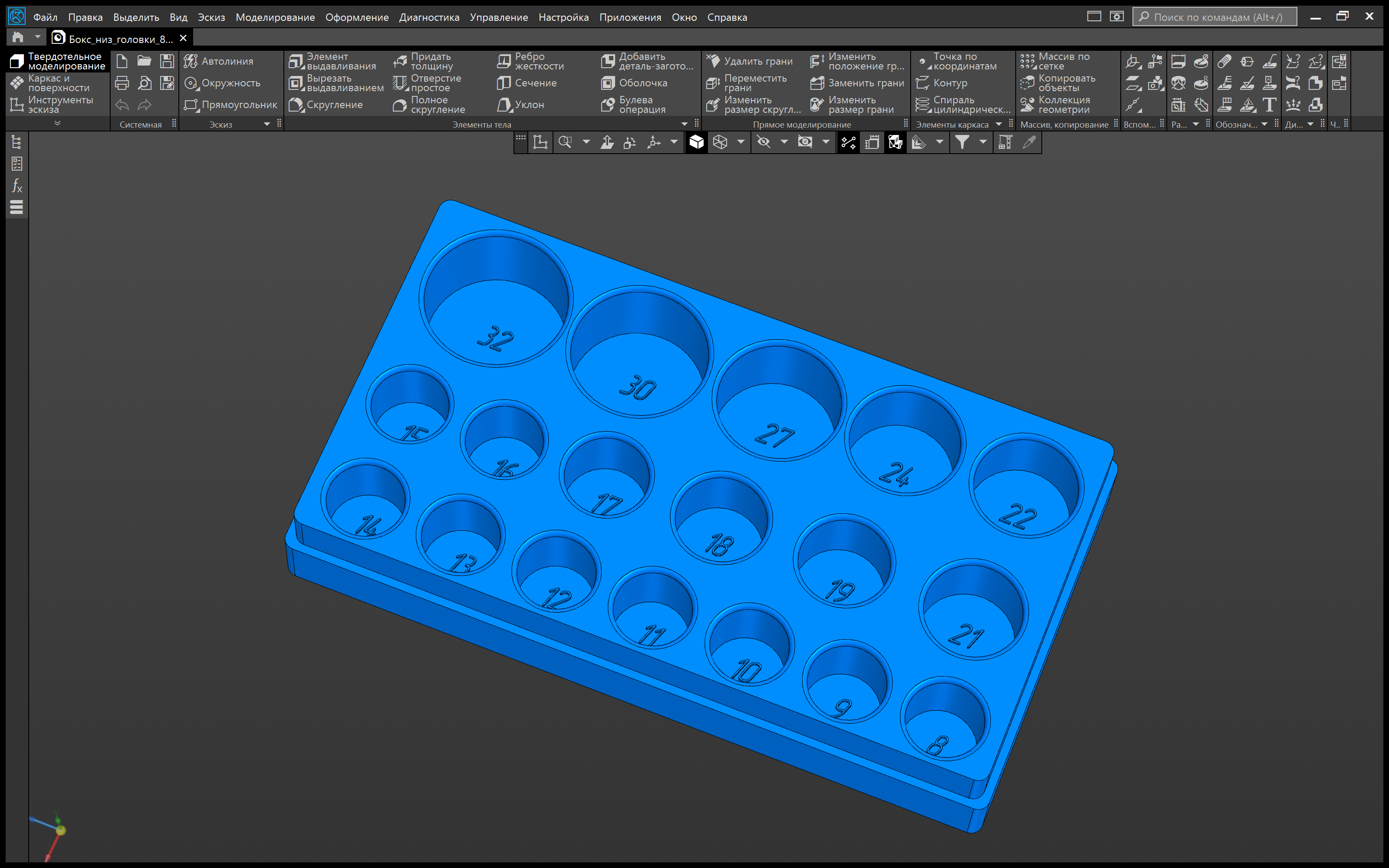Screen dimensions: 1389x868
Task: Click the normal-to-plane orientation arrow icon
Action: coord(607,142)
